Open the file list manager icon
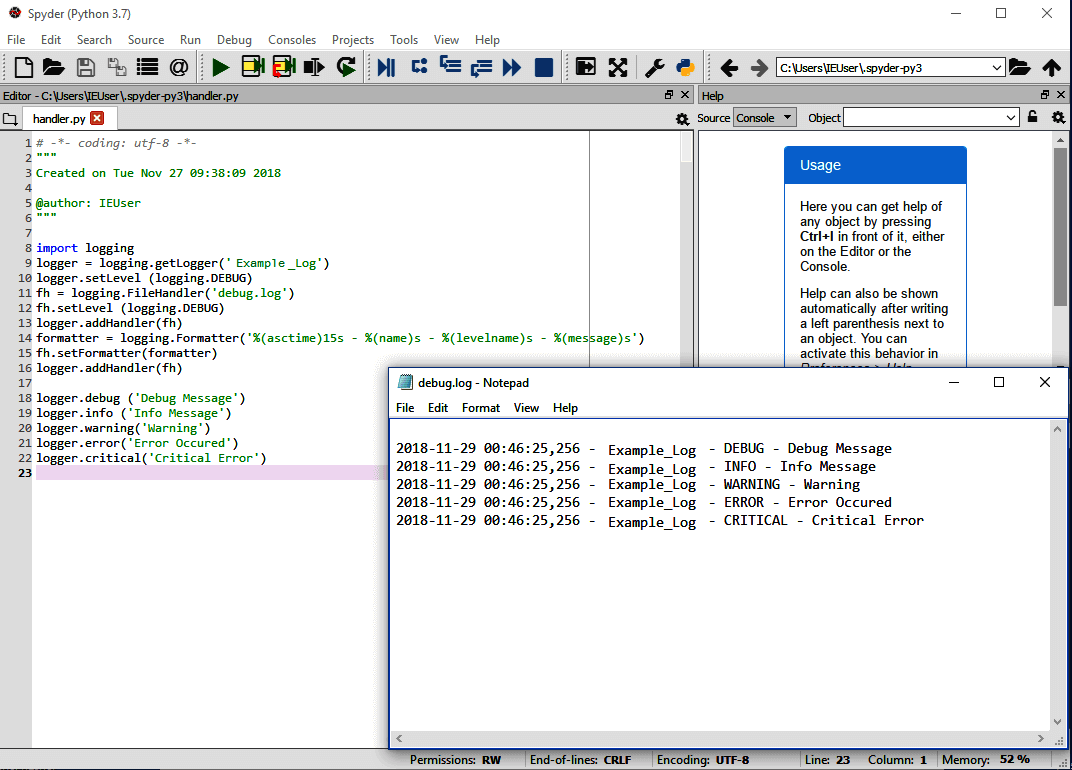This screenshot has height=770, width=1072. coord(147,67)
